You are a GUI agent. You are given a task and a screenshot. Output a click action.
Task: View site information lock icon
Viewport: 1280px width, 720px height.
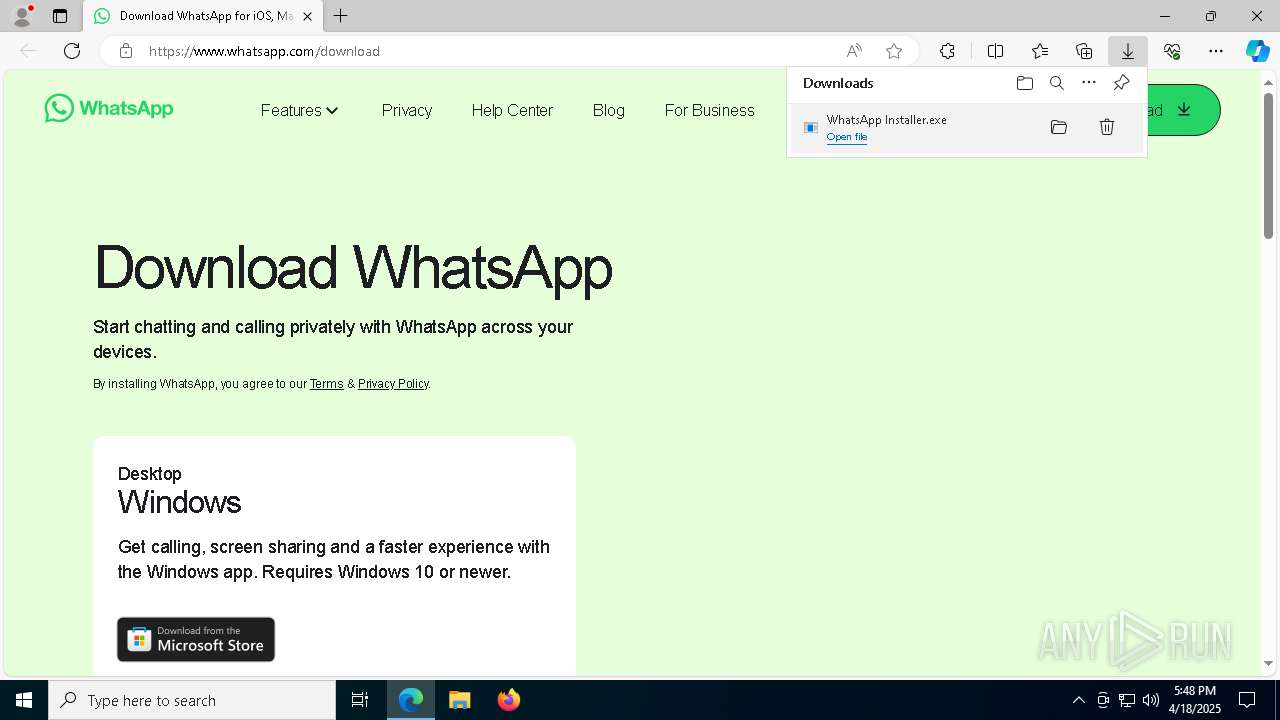pos(126,51)
